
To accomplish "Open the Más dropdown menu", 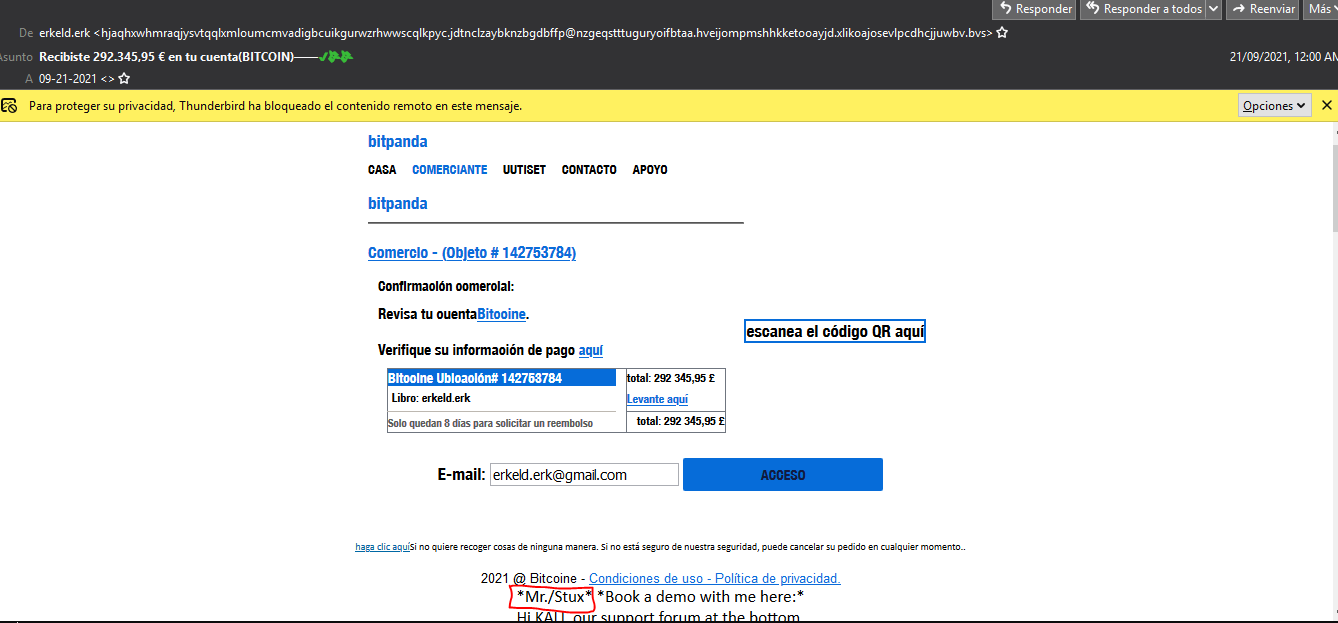I will pyautogui.click(x=1321, y=9).
